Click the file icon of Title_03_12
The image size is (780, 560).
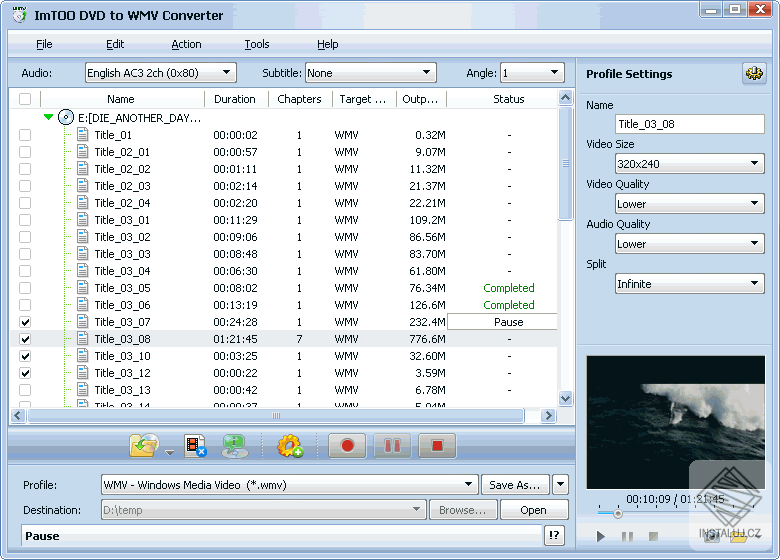pyautogui.click(x=83, y=373)
